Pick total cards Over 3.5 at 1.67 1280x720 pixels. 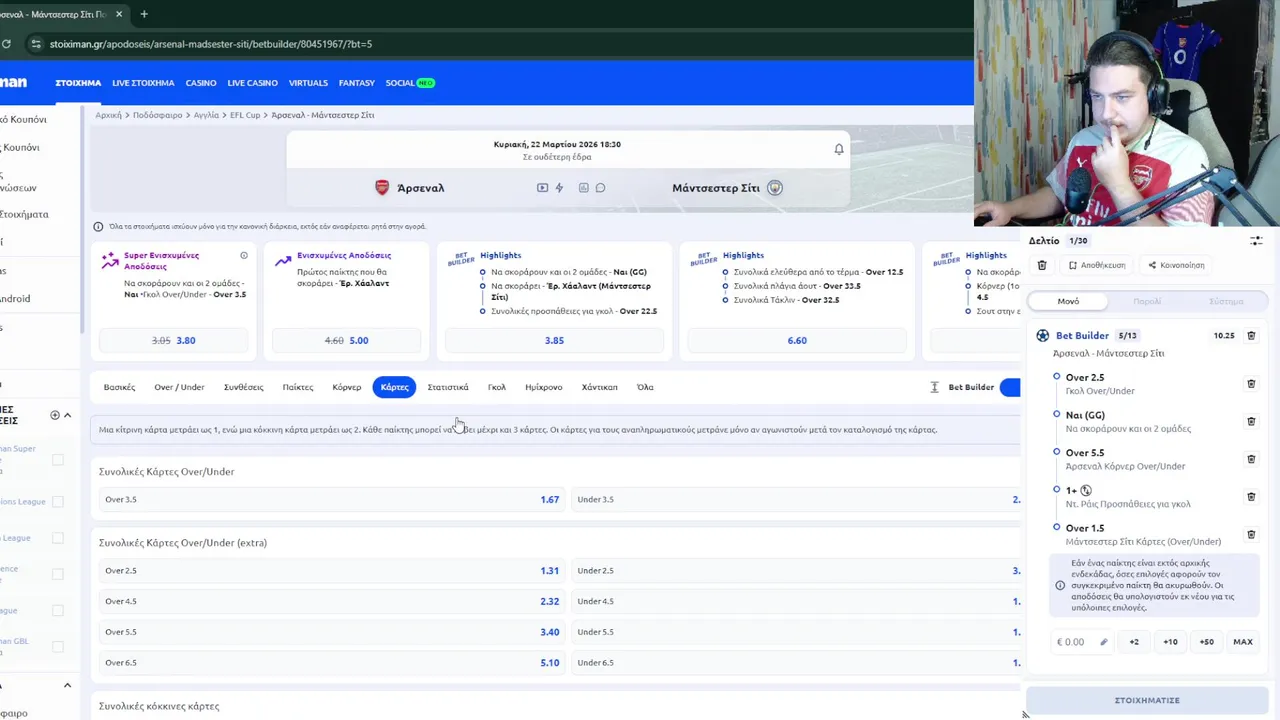pos(332,499)
